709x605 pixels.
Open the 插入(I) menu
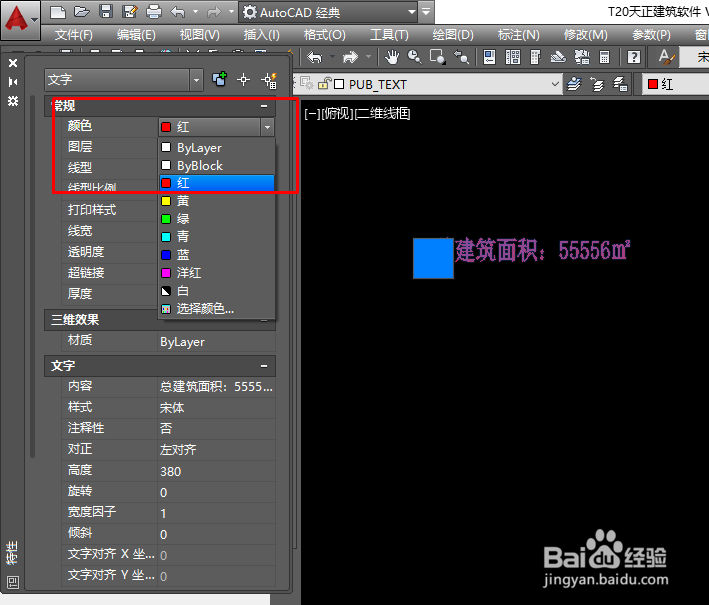coord(261,35)
